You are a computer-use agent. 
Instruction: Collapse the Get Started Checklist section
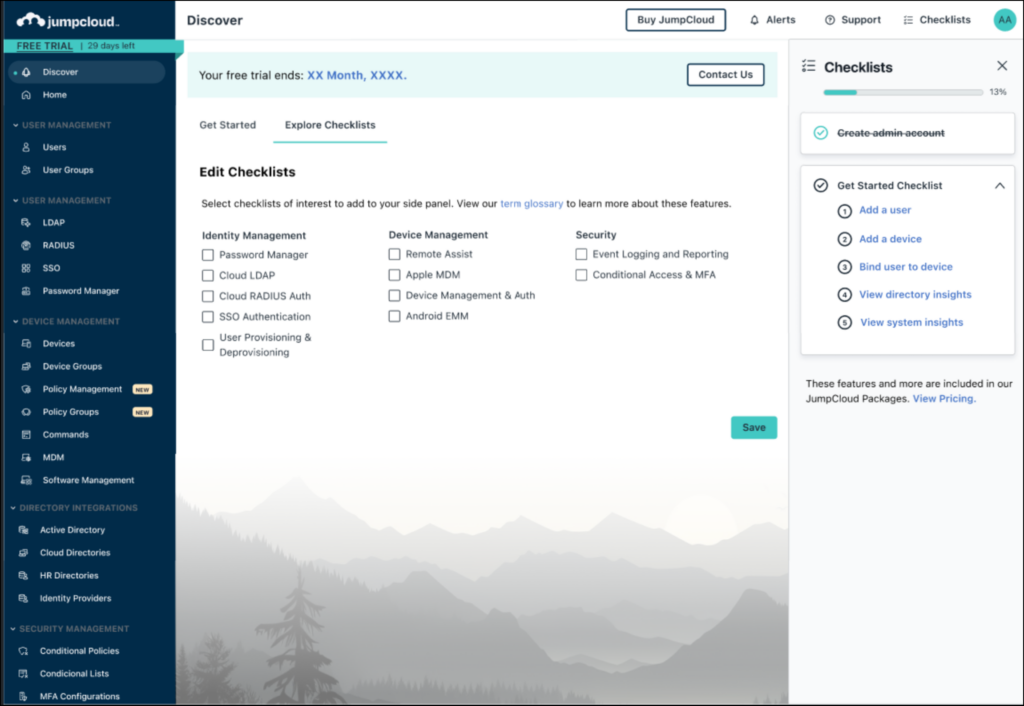pos(999,185)
